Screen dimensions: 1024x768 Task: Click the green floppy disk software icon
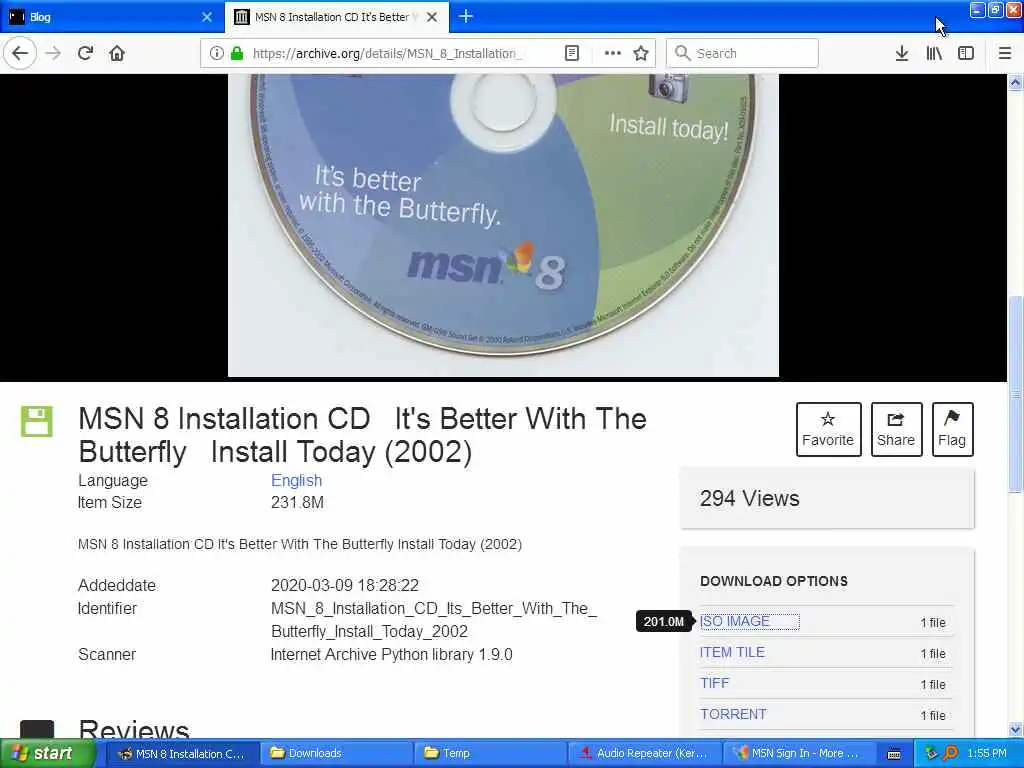pos(37,421)
